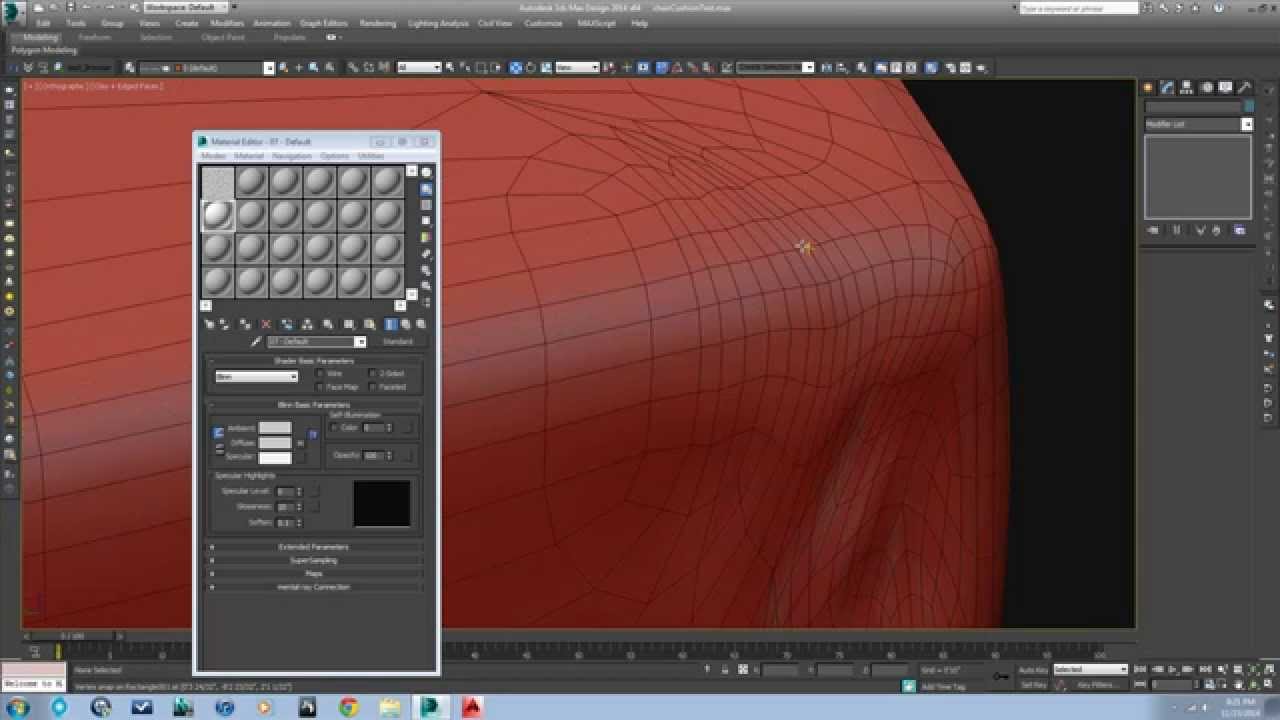Open Chrome from the Windows taskbar

348,707
